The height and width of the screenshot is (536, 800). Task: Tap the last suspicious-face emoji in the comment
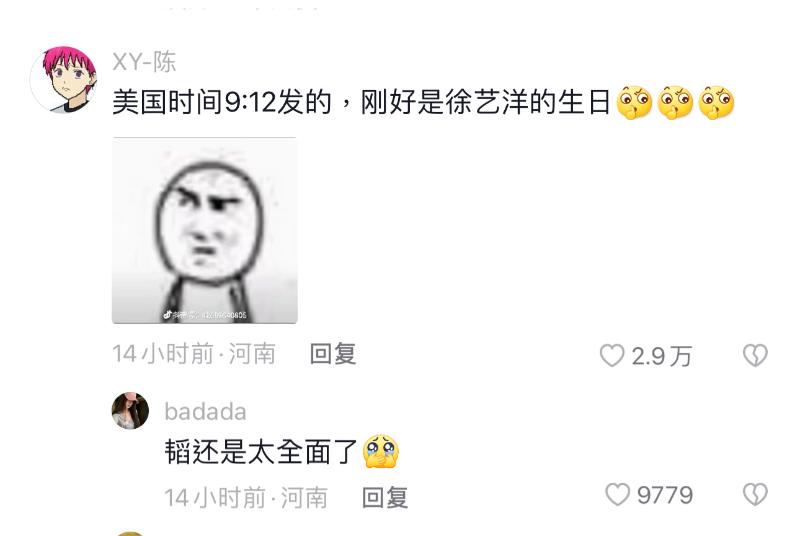tap(716, 103)
